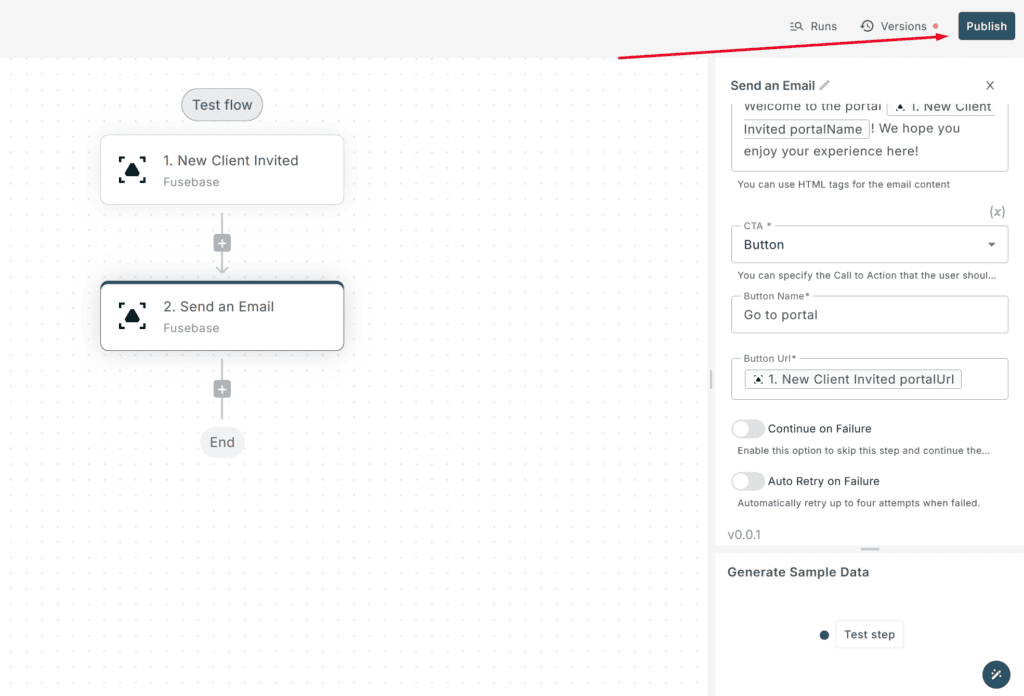The width and height of the screenshot is (1024, 696).
Task: Click the variable (x) icon above CTA
Action: 997,212
